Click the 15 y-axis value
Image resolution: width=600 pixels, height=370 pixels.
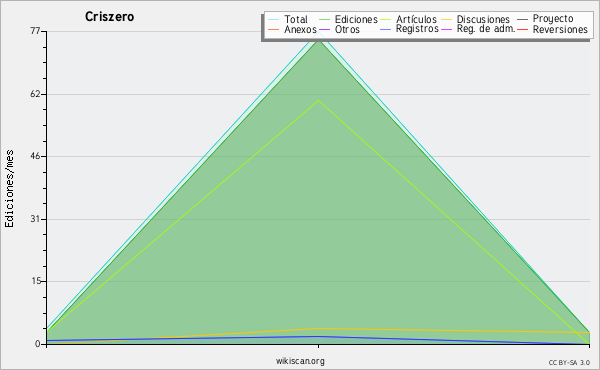click(35, 281)
